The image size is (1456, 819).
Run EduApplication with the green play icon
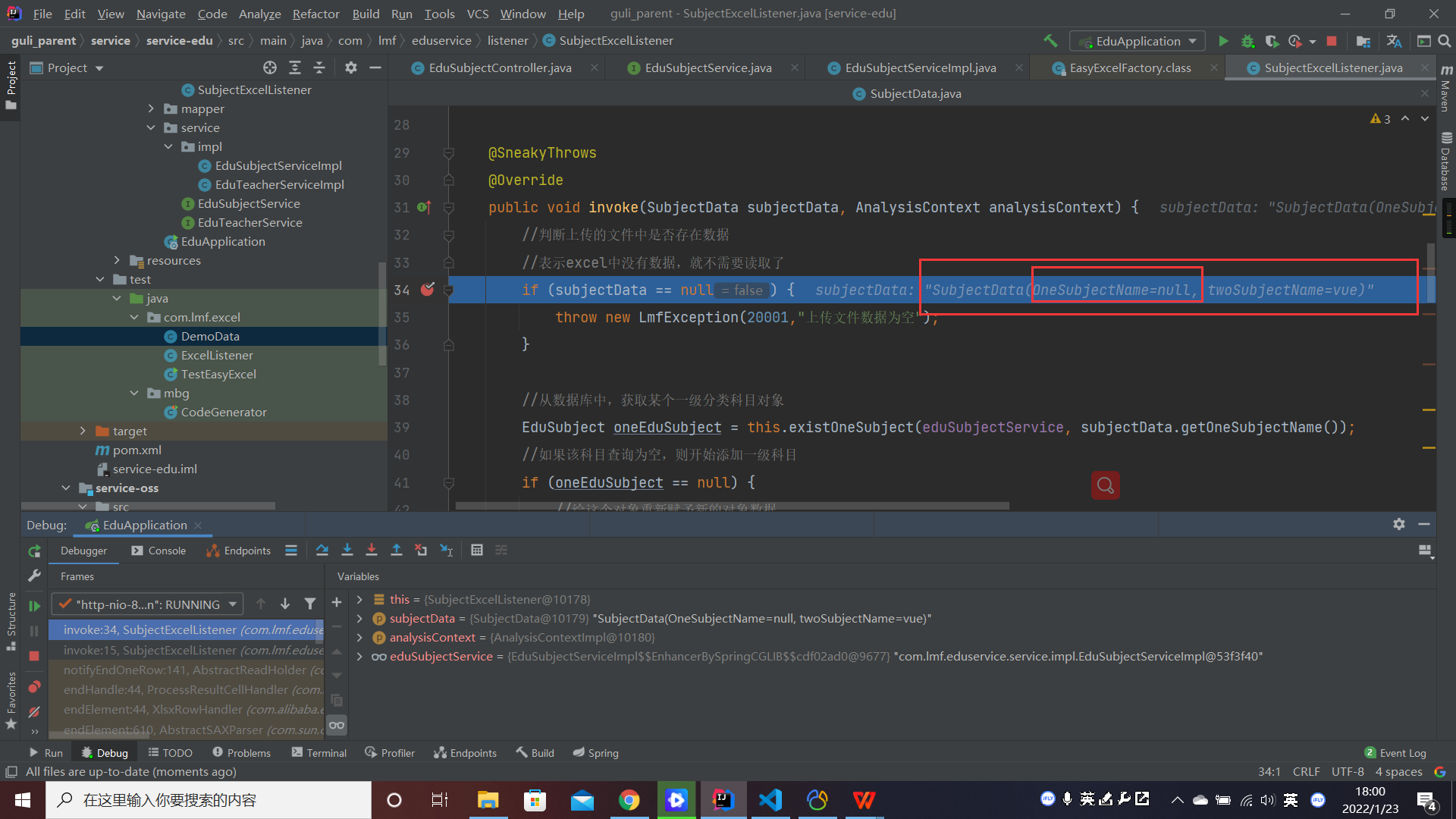(x=1223, y=41)
